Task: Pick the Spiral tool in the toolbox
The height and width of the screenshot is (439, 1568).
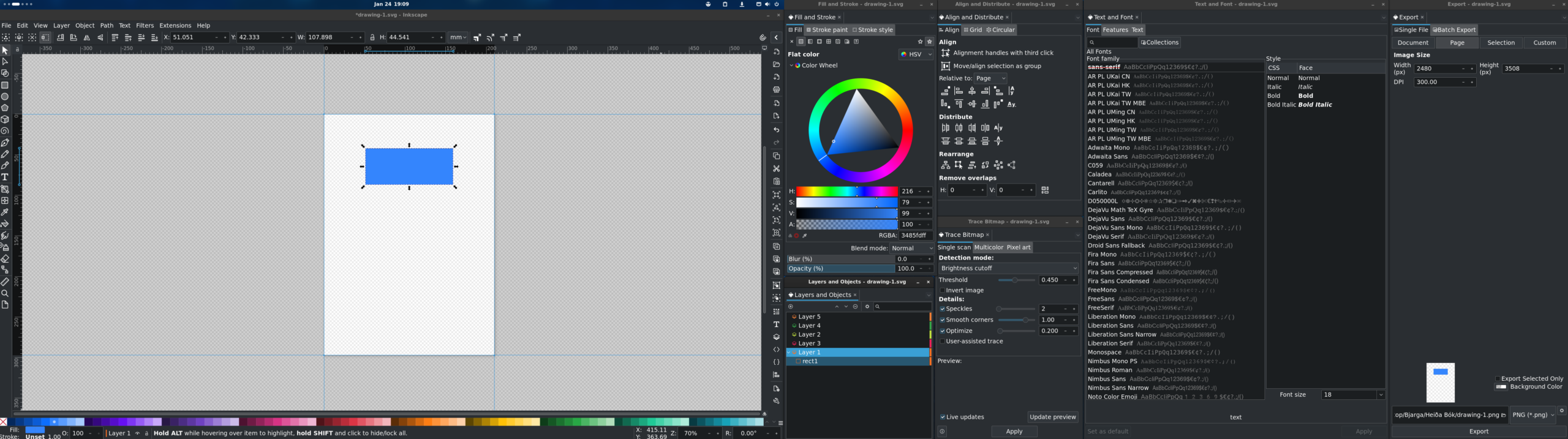Action: (x=5, y=131)
